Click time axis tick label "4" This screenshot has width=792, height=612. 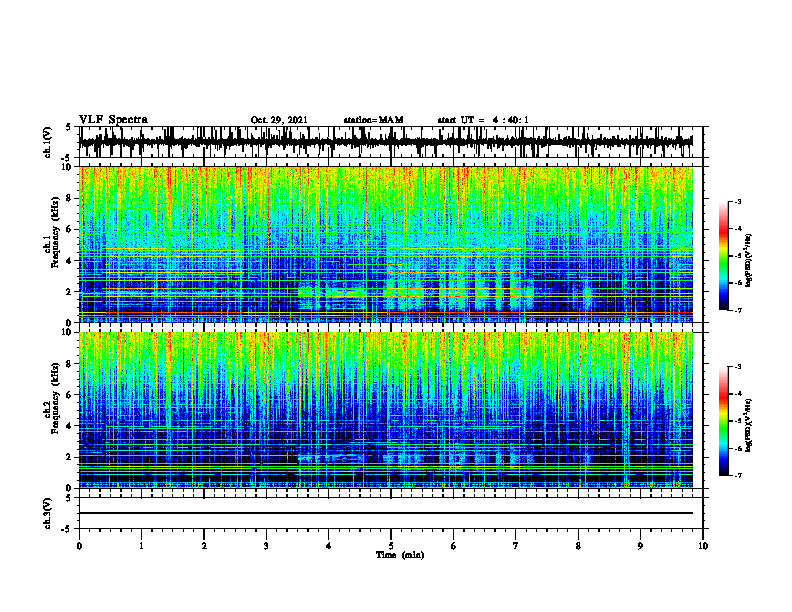coord(328,546)
